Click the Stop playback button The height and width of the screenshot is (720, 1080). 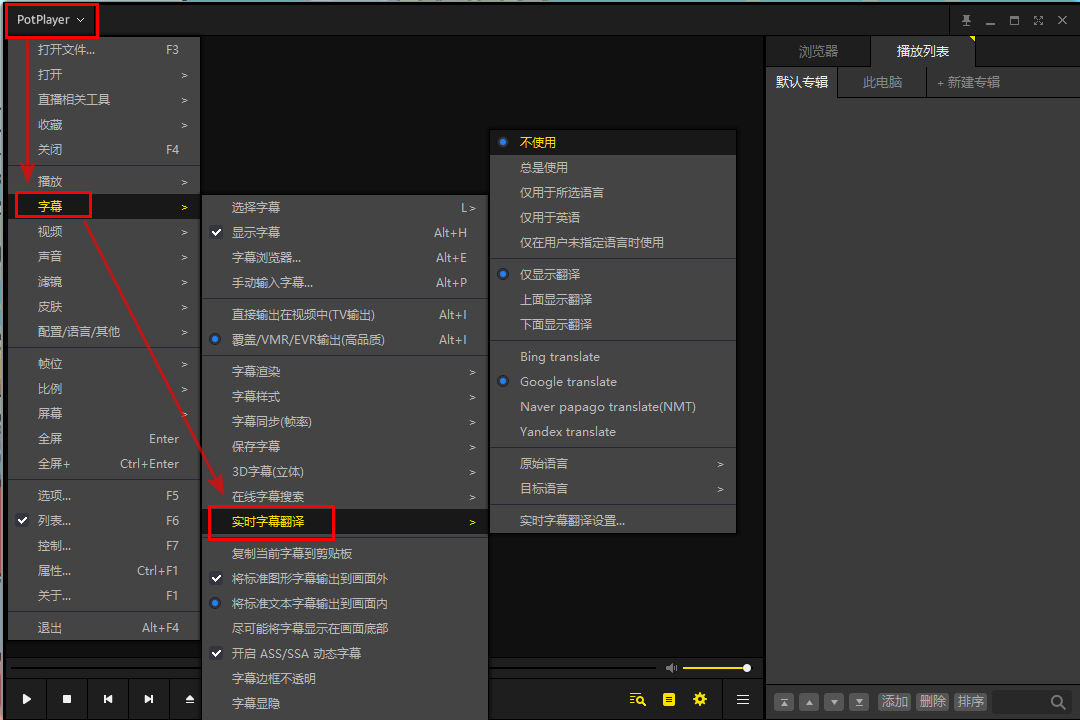pos(67,699)
